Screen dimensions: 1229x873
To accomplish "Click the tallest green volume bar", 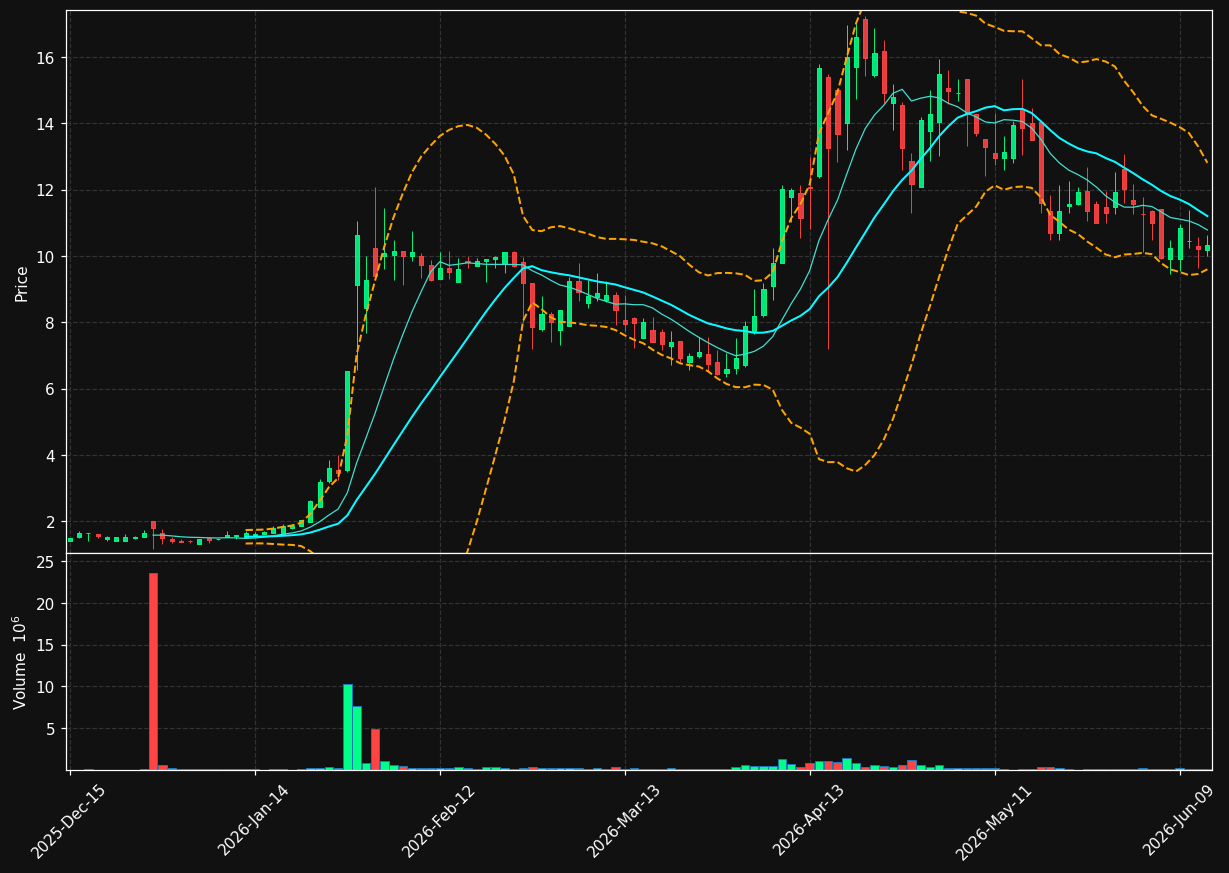I will pyautogui.click(x=347, y=727).
